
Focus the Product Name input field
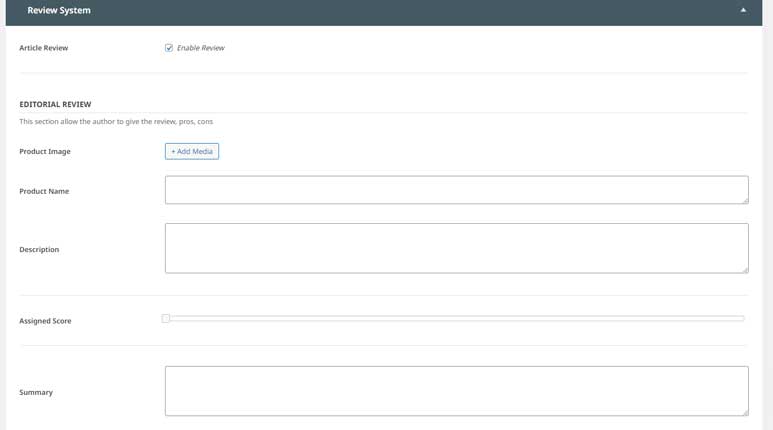point(456,190)
